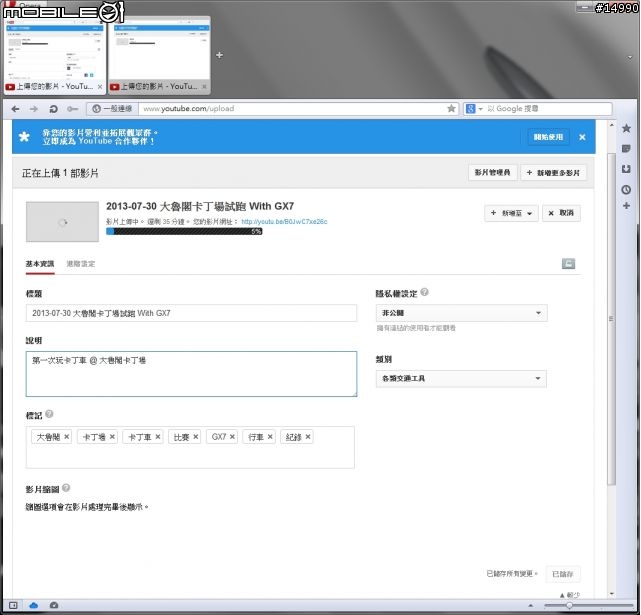Image resolution: width=641 pixels, height=615 pixels.
Task: Click the 一般連線 security badge
Action: pyautogui.click(x=112, y=109)
